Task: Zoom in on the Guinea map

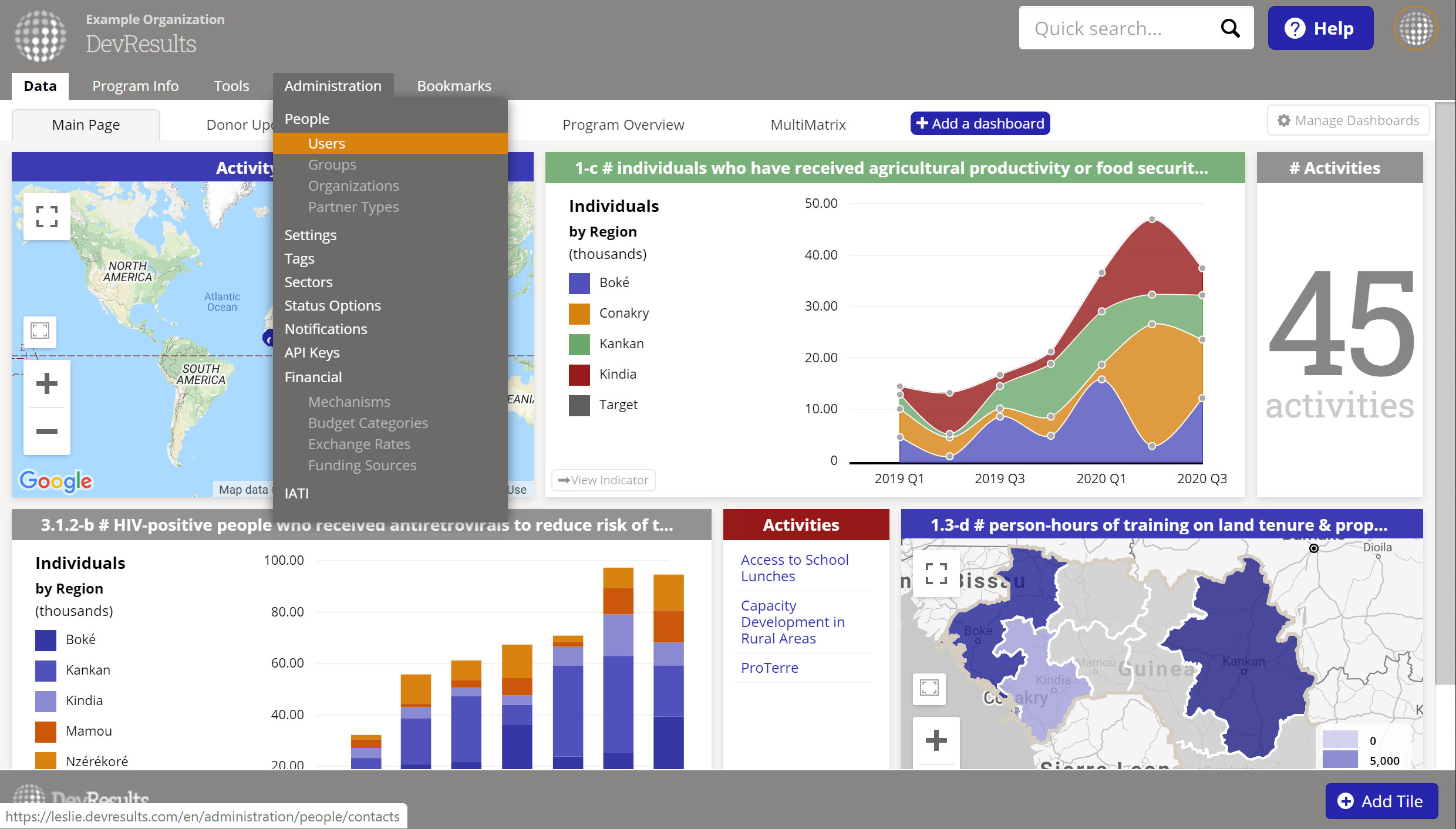Action: tap(936, 740)
